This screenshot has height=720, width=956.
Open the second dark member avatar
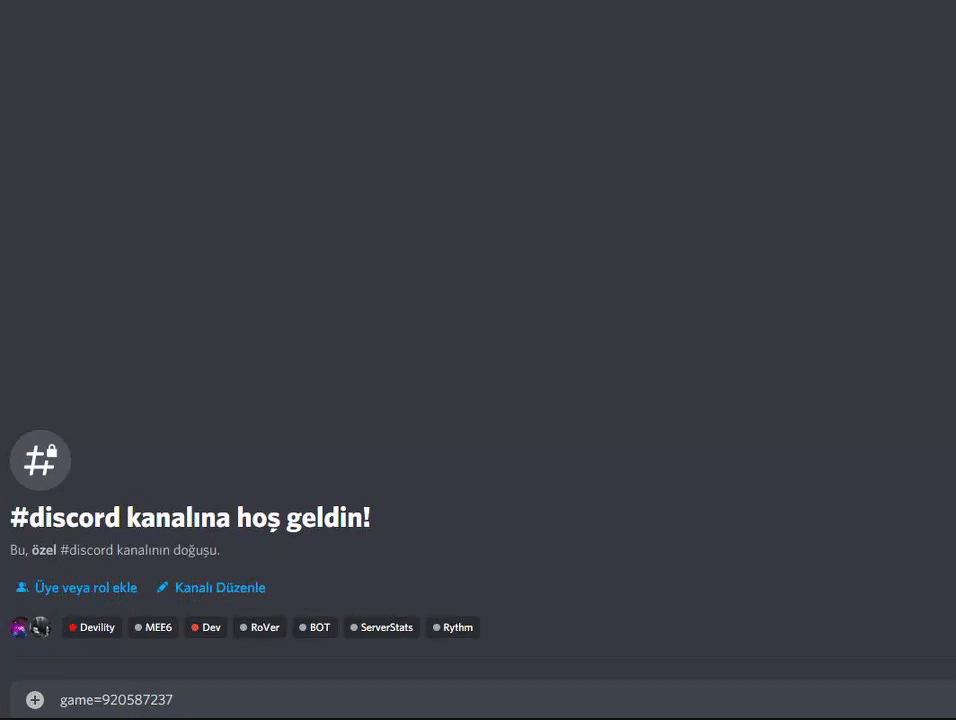(40, 627)
